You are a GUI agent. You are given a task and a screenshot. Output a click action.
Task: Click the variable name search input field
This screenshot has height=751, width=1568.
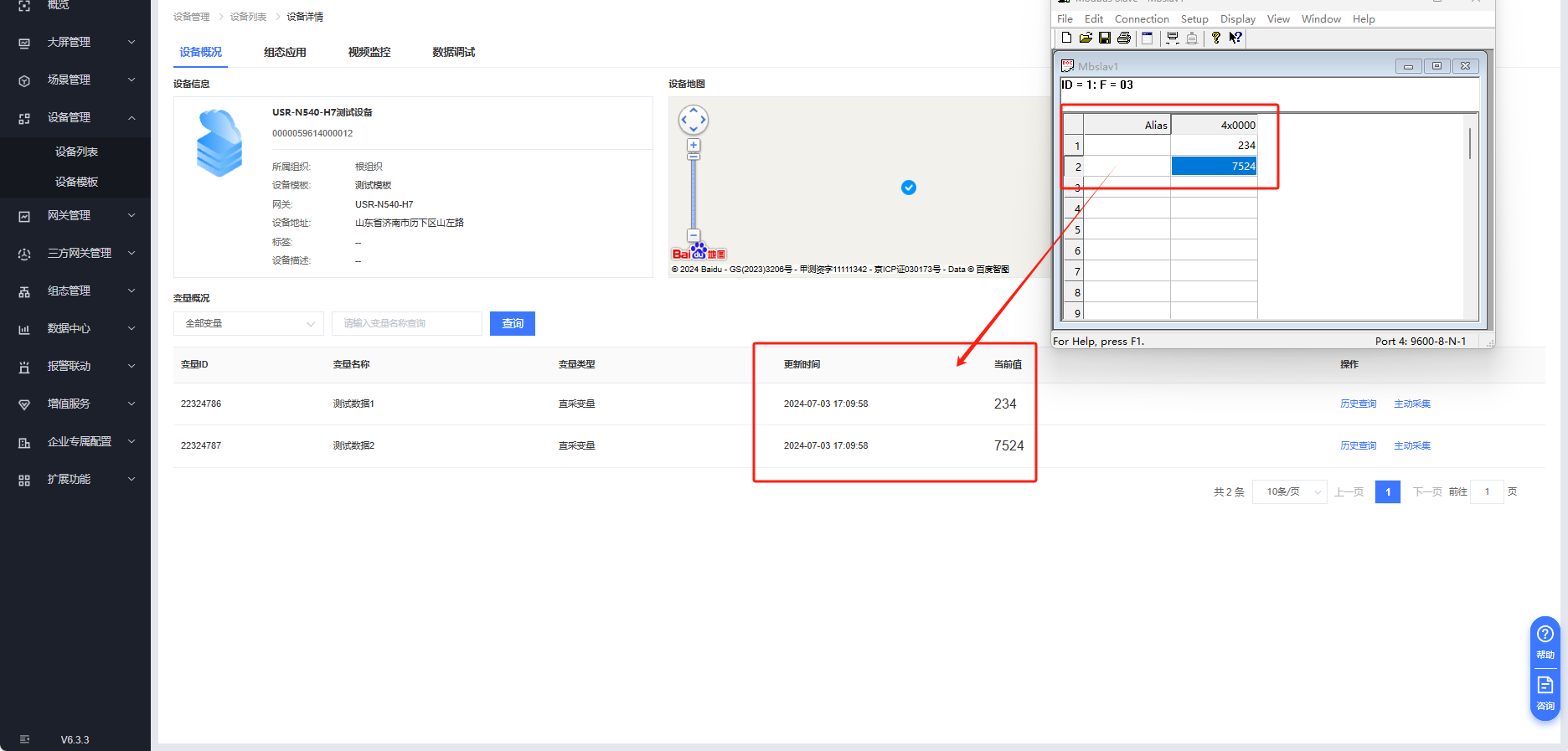point(407,324)
